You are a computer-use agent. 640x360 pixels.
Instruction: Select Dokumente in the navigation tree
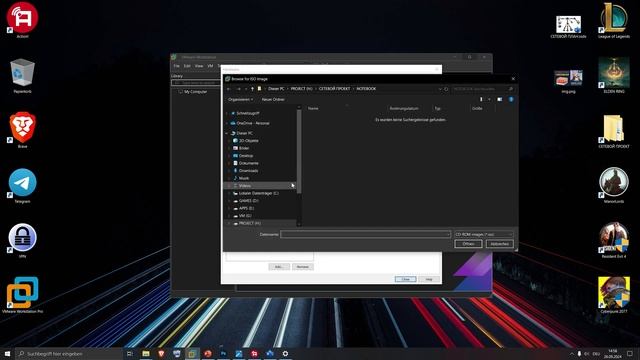tap(249, 163)
